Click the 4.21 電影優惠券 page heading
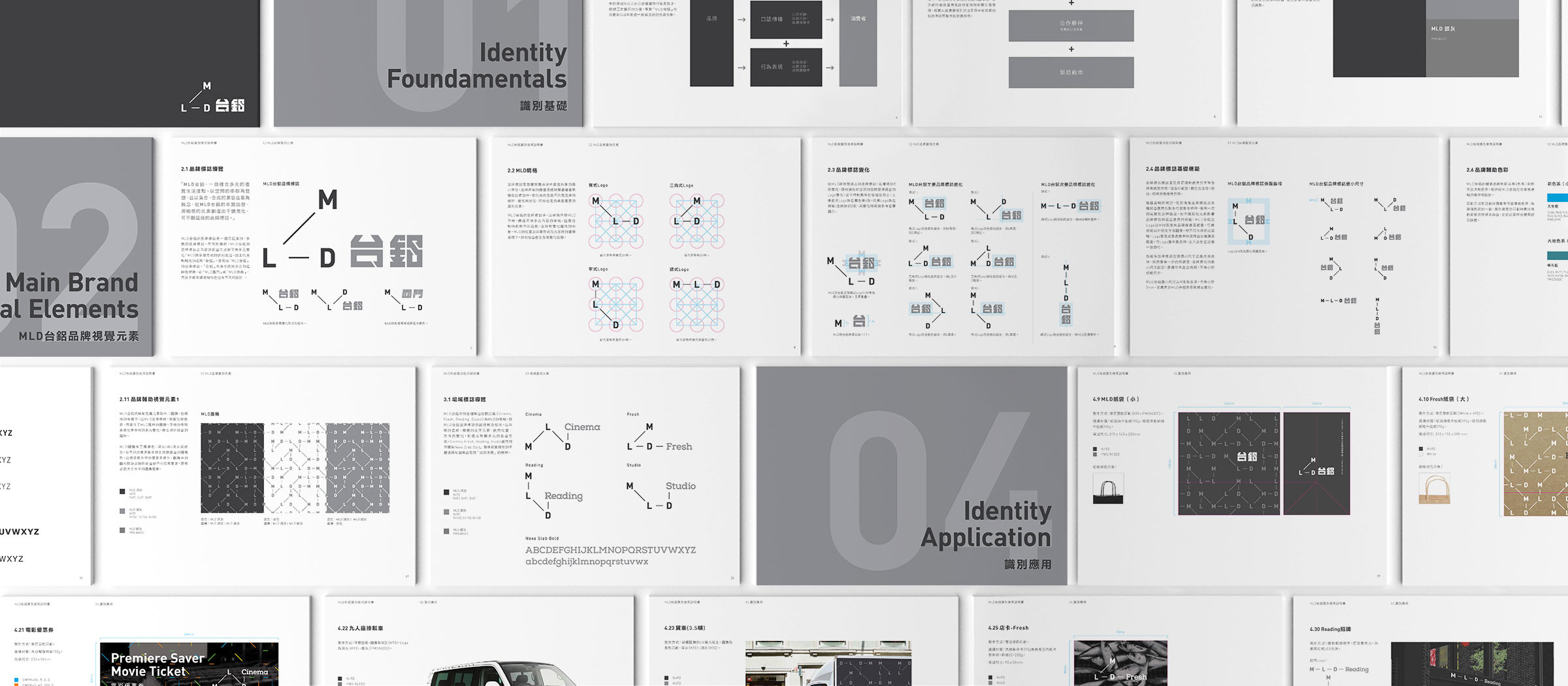The image size is (1568, 686). (x=34, y=630)
